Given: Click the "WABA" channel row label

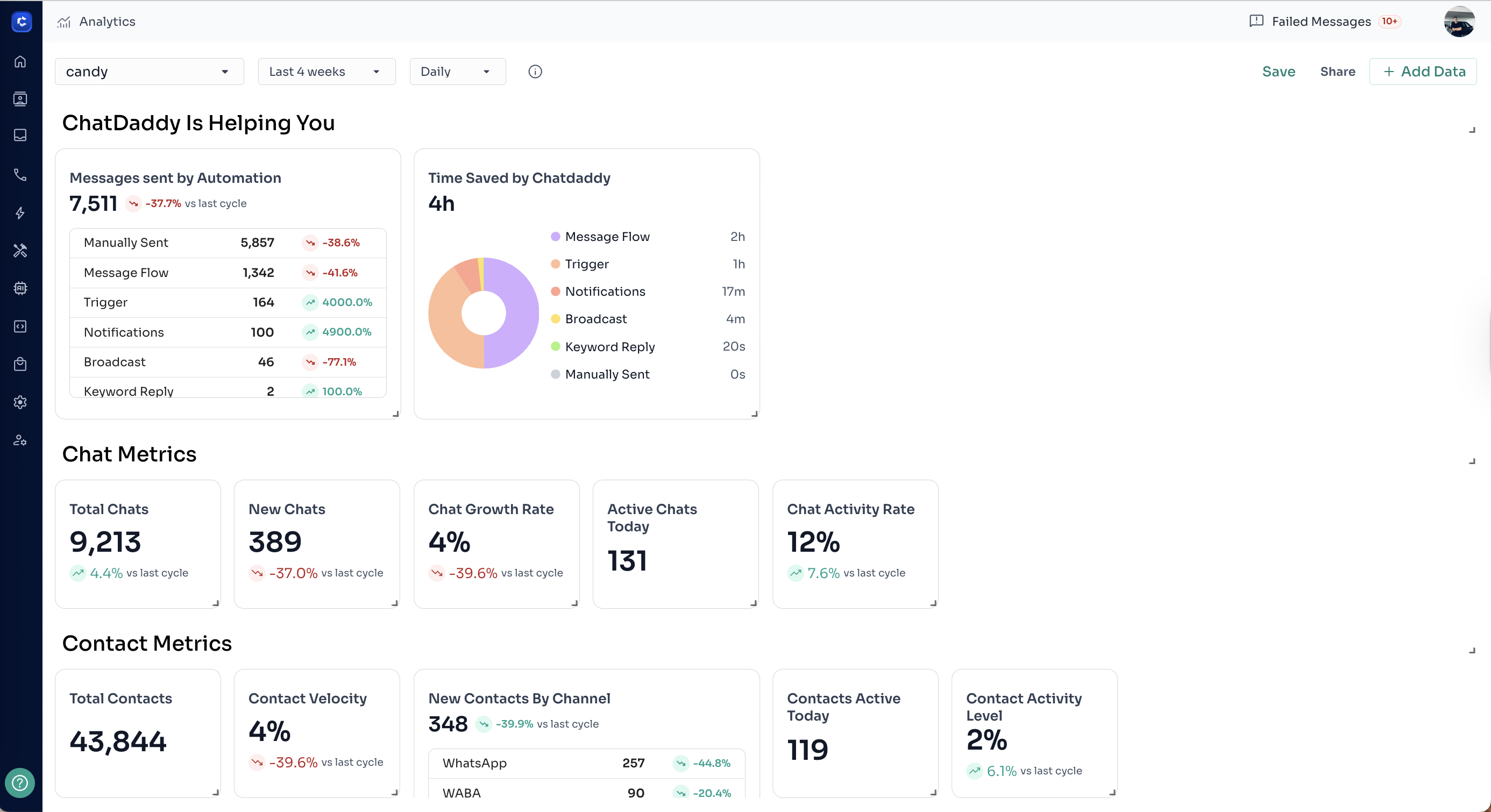Looking at the screenshot, I should pos(461,793).
